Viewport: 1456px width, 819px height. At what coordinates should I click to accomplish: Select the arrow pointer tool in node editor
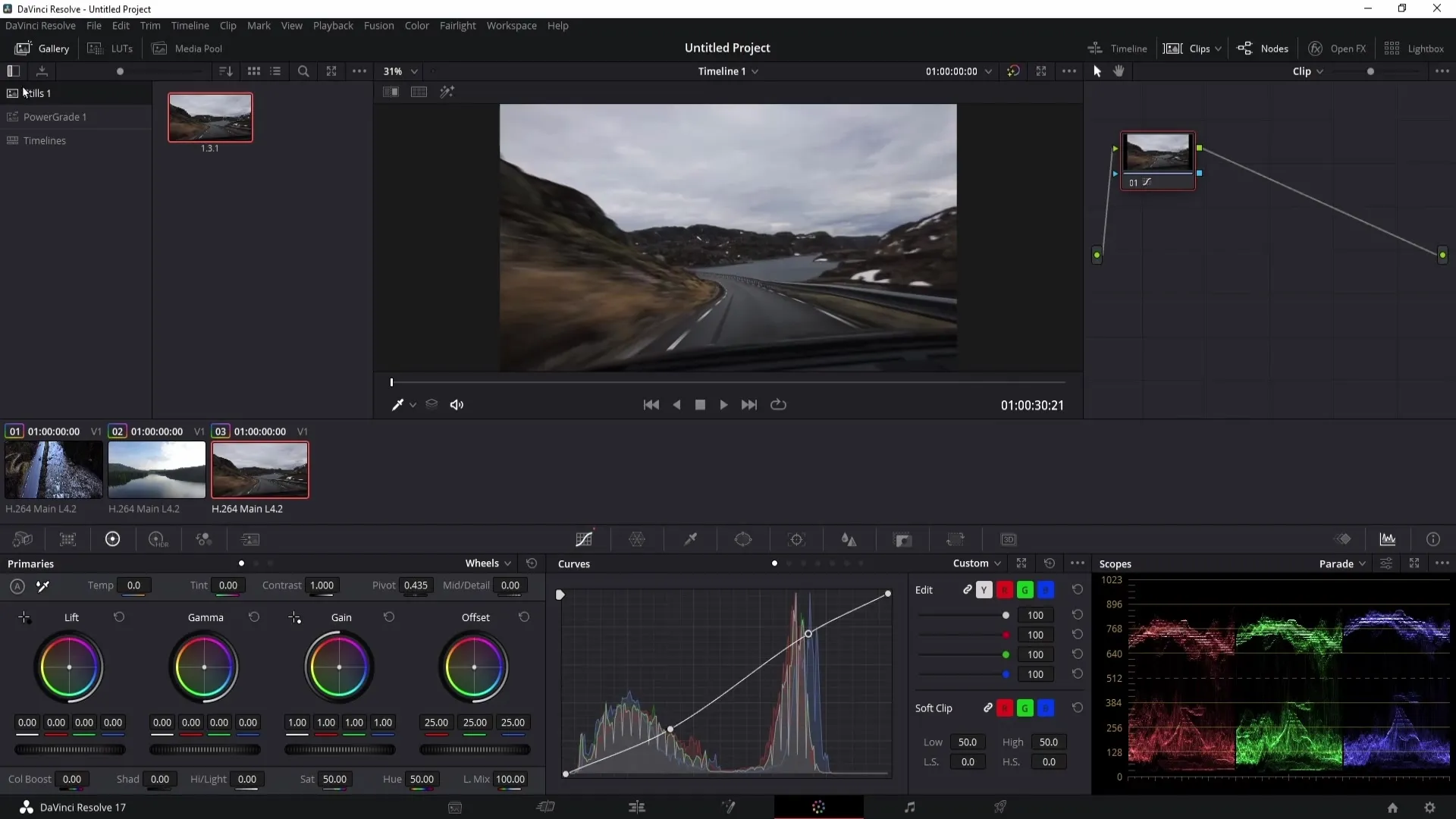[1097, 71]
